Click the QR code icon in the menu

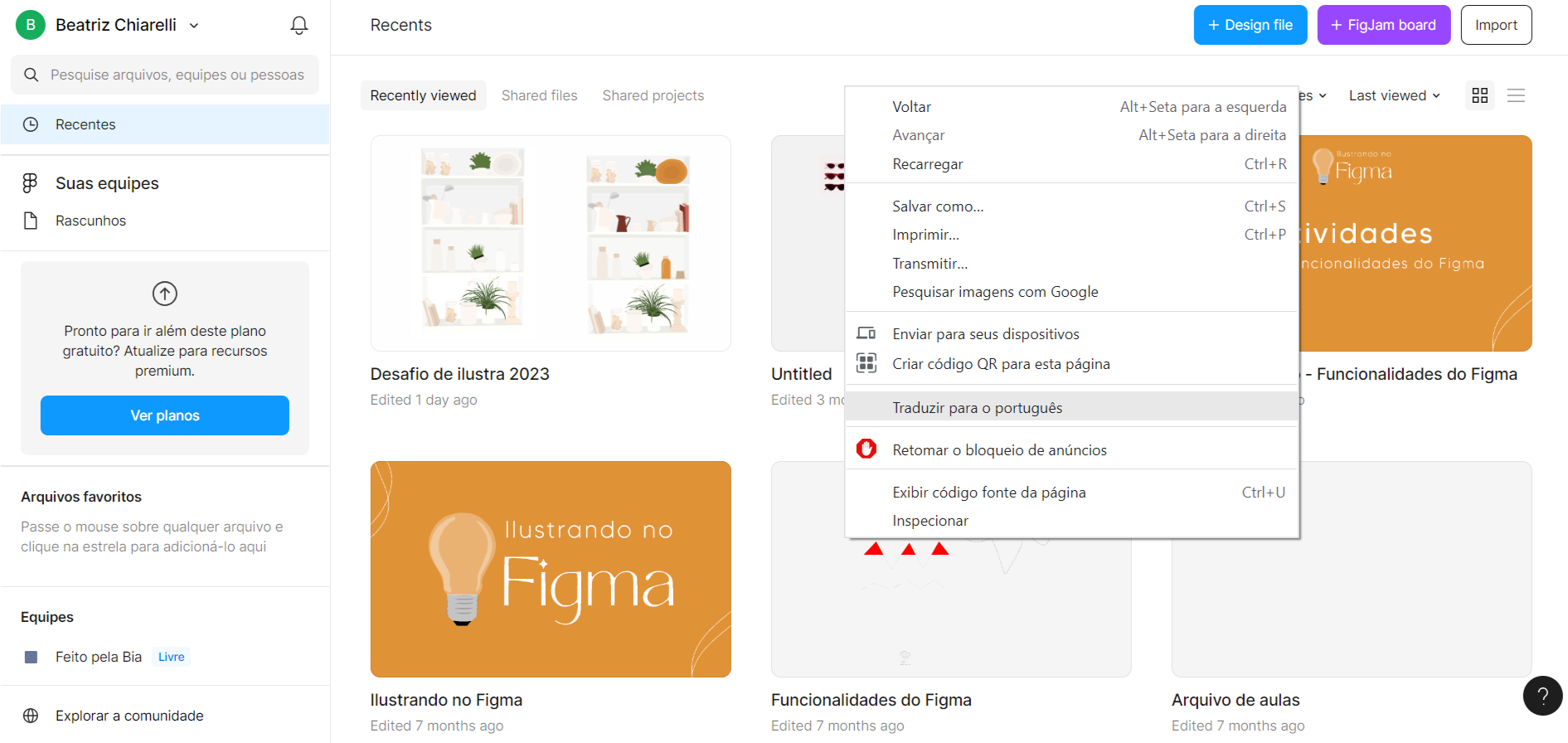pyautogui.click(x=867, y=363)
